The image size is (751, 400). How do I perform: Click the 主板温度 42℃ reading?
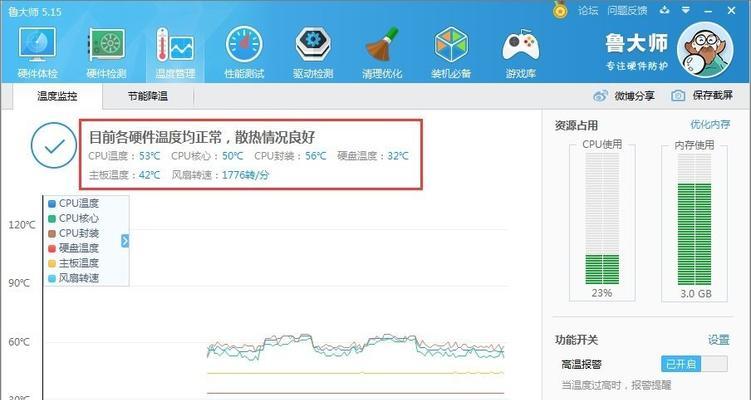[125, 175]
